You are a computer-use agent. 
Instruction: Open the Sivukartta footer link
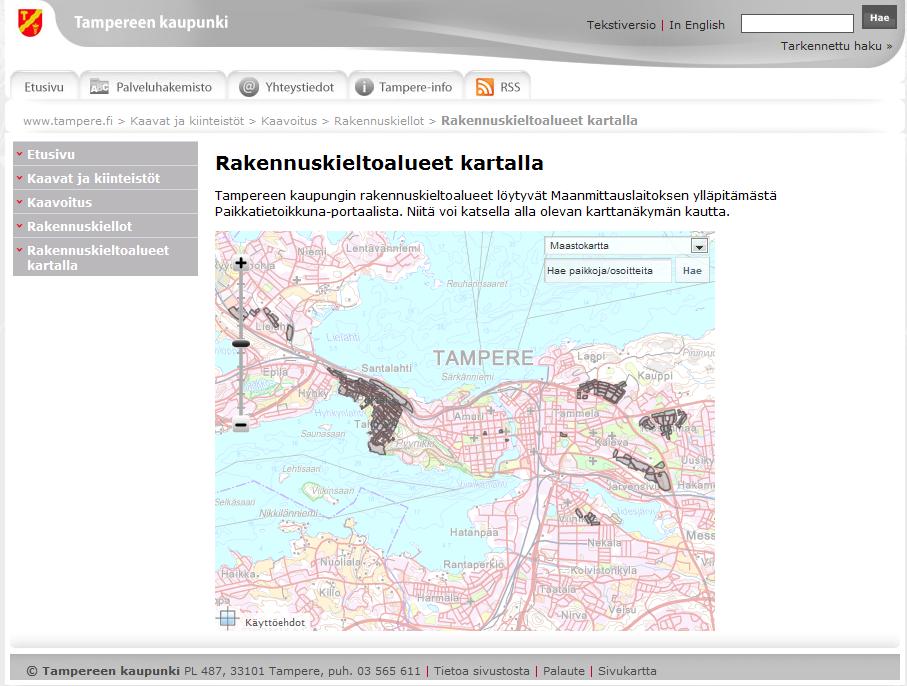coord(627,671)
